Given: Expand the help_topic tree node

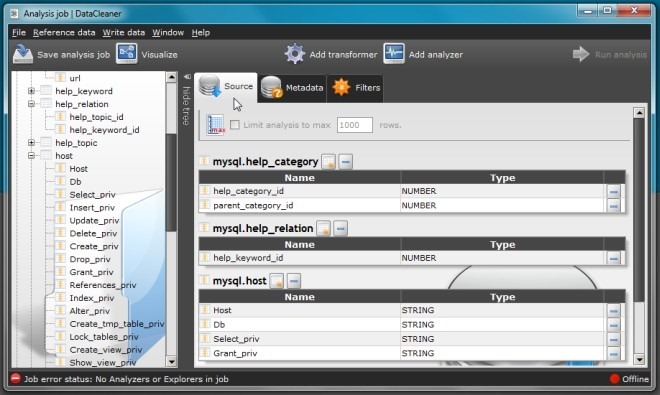Looking at the screenshot, I should (31, 143).
